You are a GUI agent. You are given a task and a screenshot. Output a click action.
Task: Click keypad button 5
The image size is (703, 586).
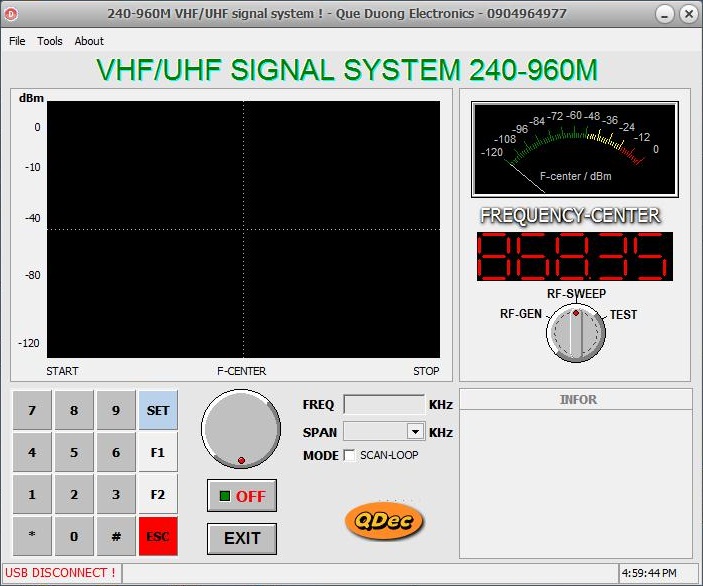pos(74,452)
